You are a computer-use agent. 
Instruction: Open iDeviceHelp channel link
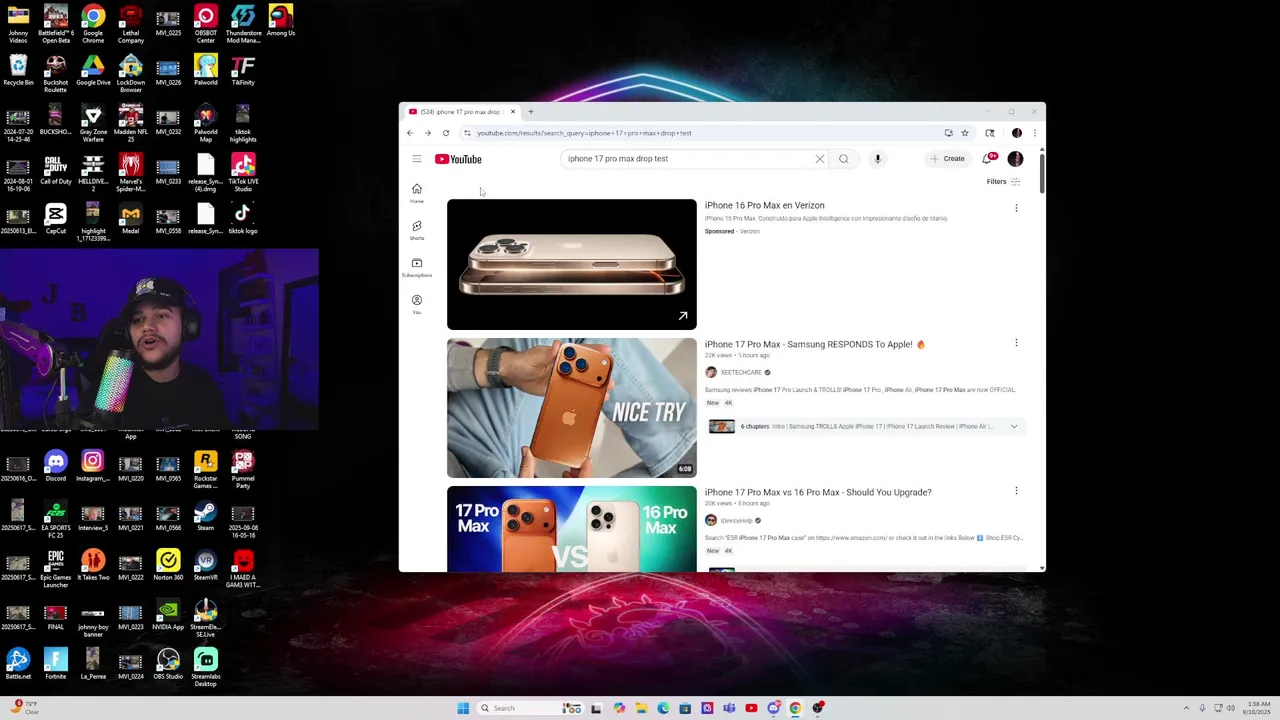(x=736, y=521)
